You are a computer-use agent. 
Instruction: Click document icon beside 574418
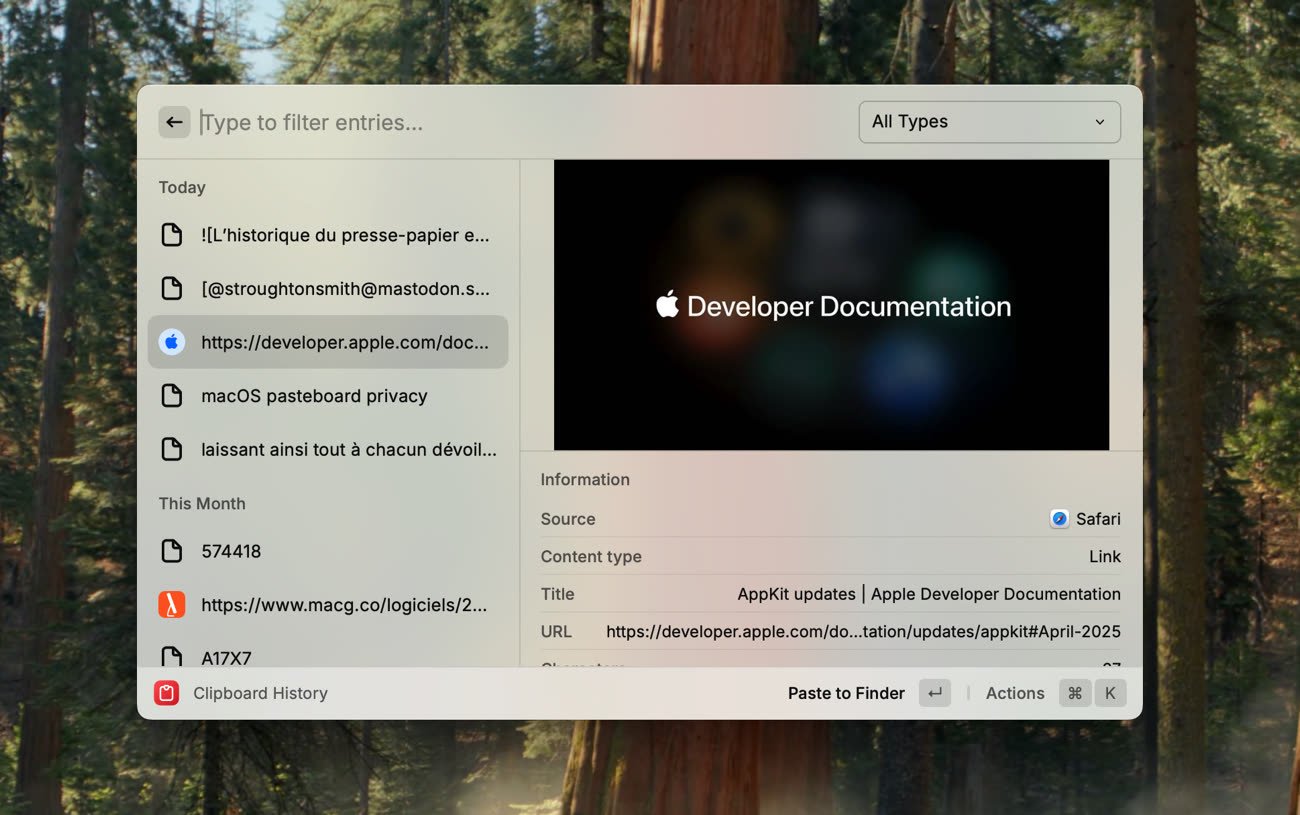coord(172,551)
